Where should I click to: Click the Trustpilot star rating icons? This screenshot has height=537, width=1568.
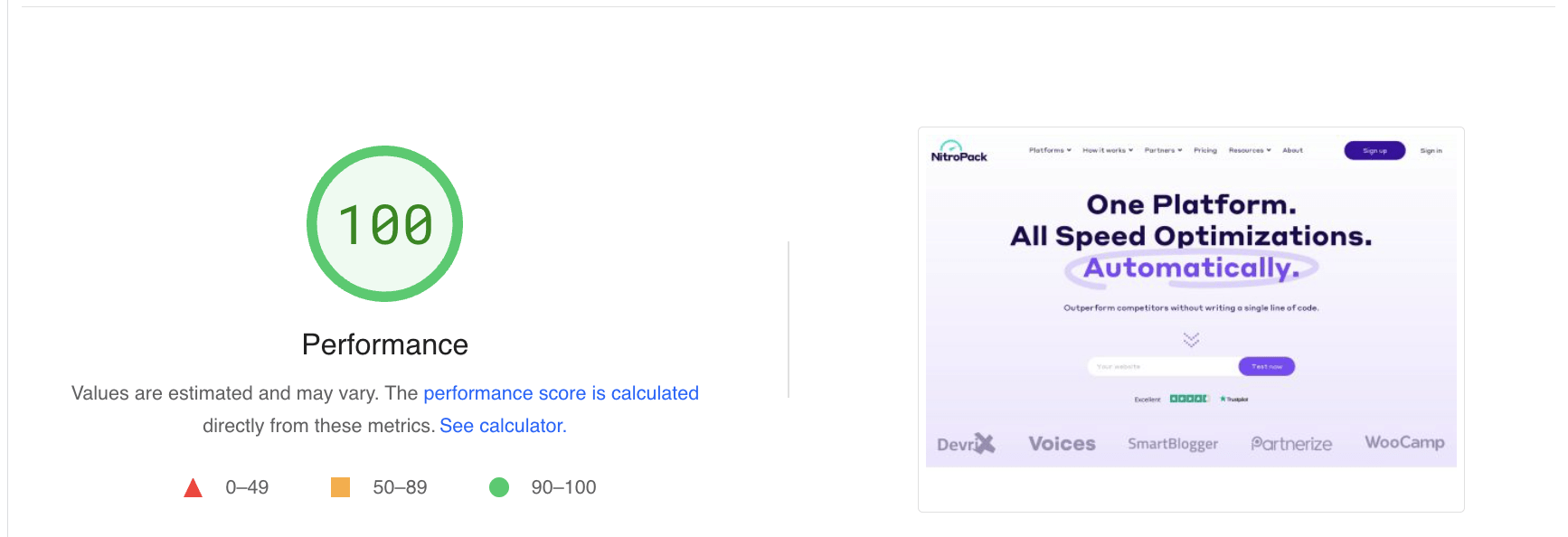tap(1188, 399)
